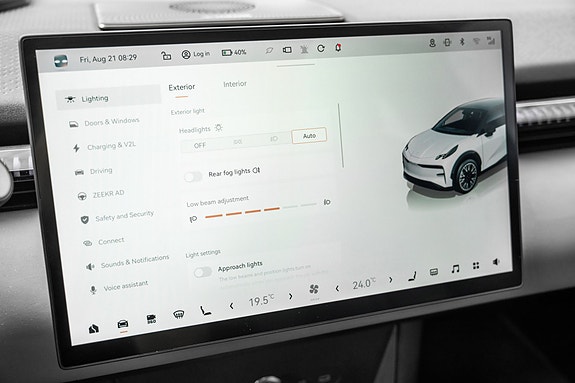This screenshot has height=383, width=575.
Task: Tap the white car 3D model
Action: (455, 147)
